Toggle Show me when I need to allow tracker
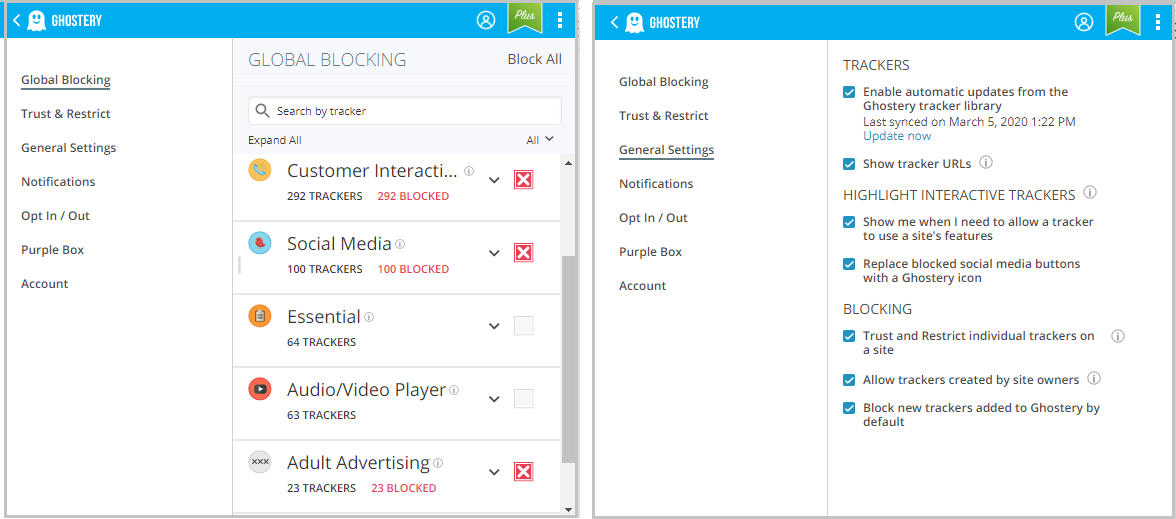 849,222
